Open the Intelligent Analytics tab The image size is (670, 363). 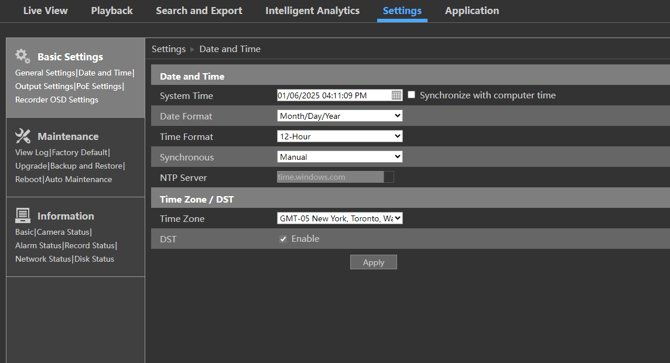tap(312, 11)
